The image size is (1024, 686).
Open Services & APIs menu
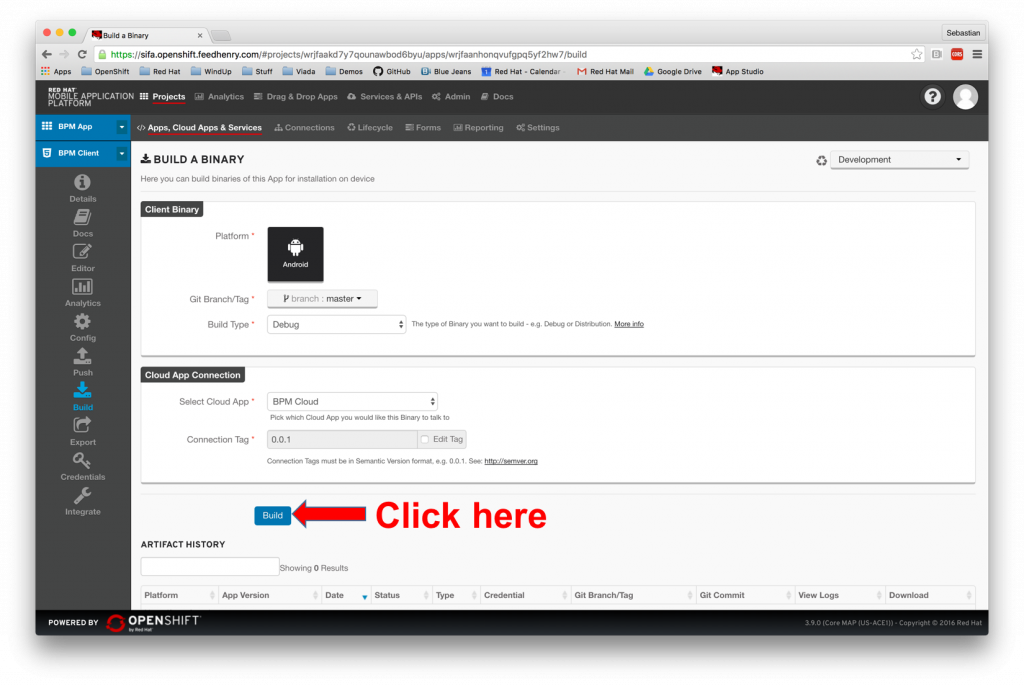tap(385, 97)
